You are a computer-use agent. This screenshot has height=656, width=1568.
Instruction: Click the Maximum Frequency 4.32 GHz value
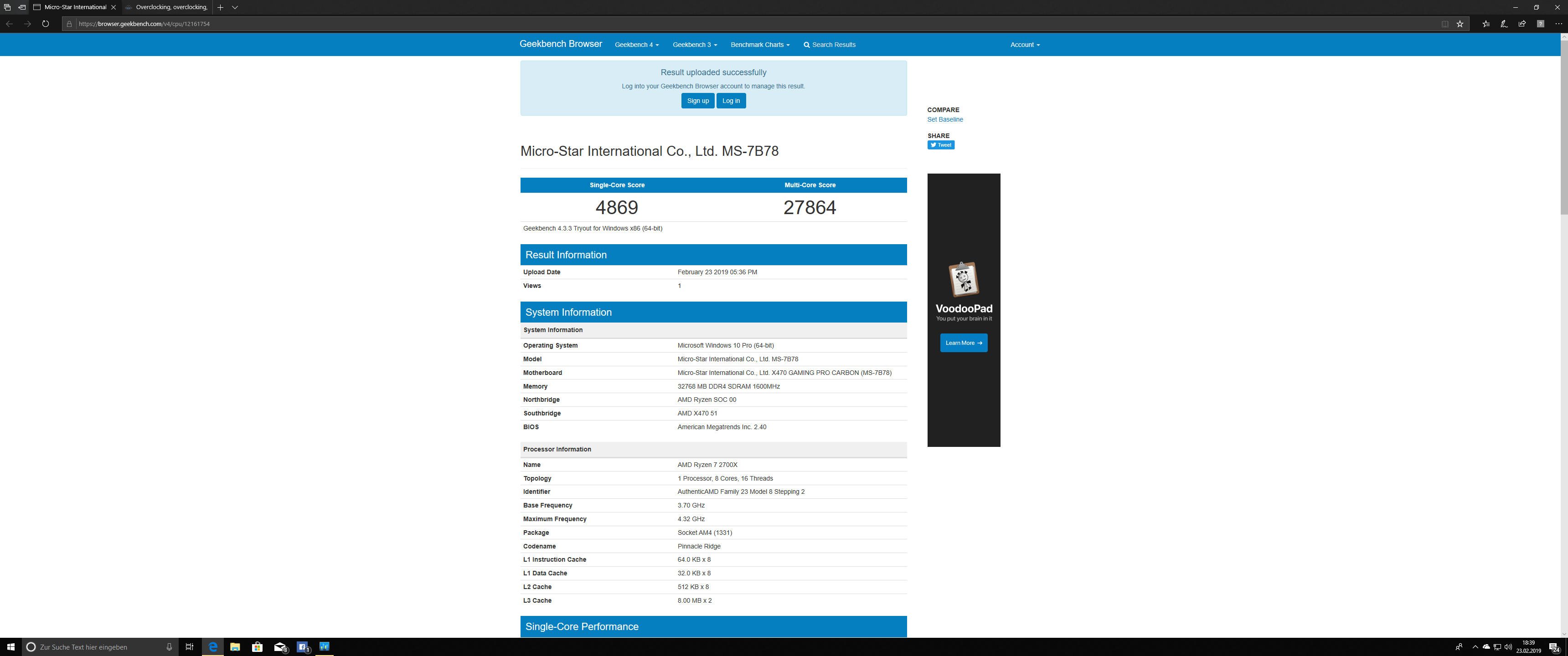691,519
